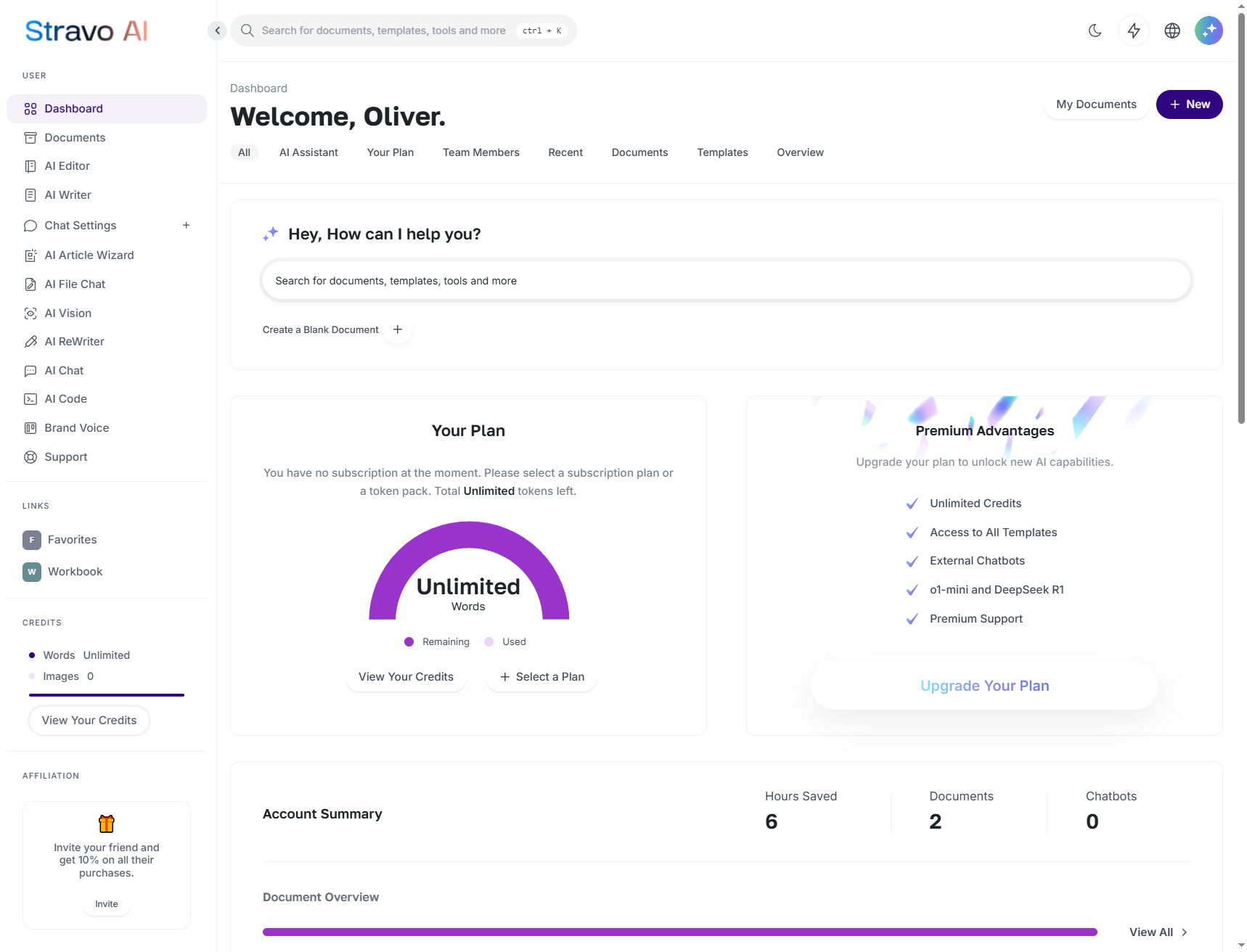
Task: Expand Chat Settings with the plus icon
Action: tap(187, 226)
